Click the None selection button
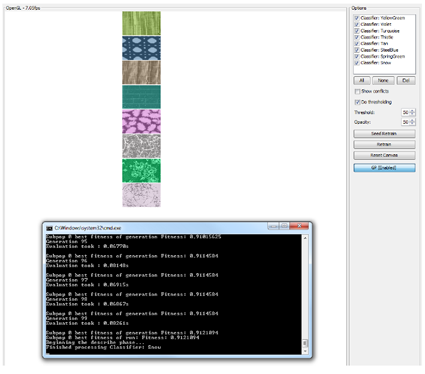425x374 pixels. (x=383, y=81)
